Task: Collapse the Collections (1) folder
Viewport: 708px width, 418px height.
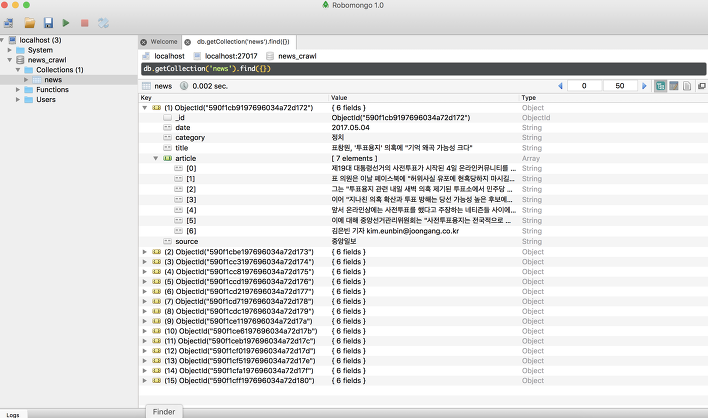Action: pyautogui.click(x=18, y=70)
